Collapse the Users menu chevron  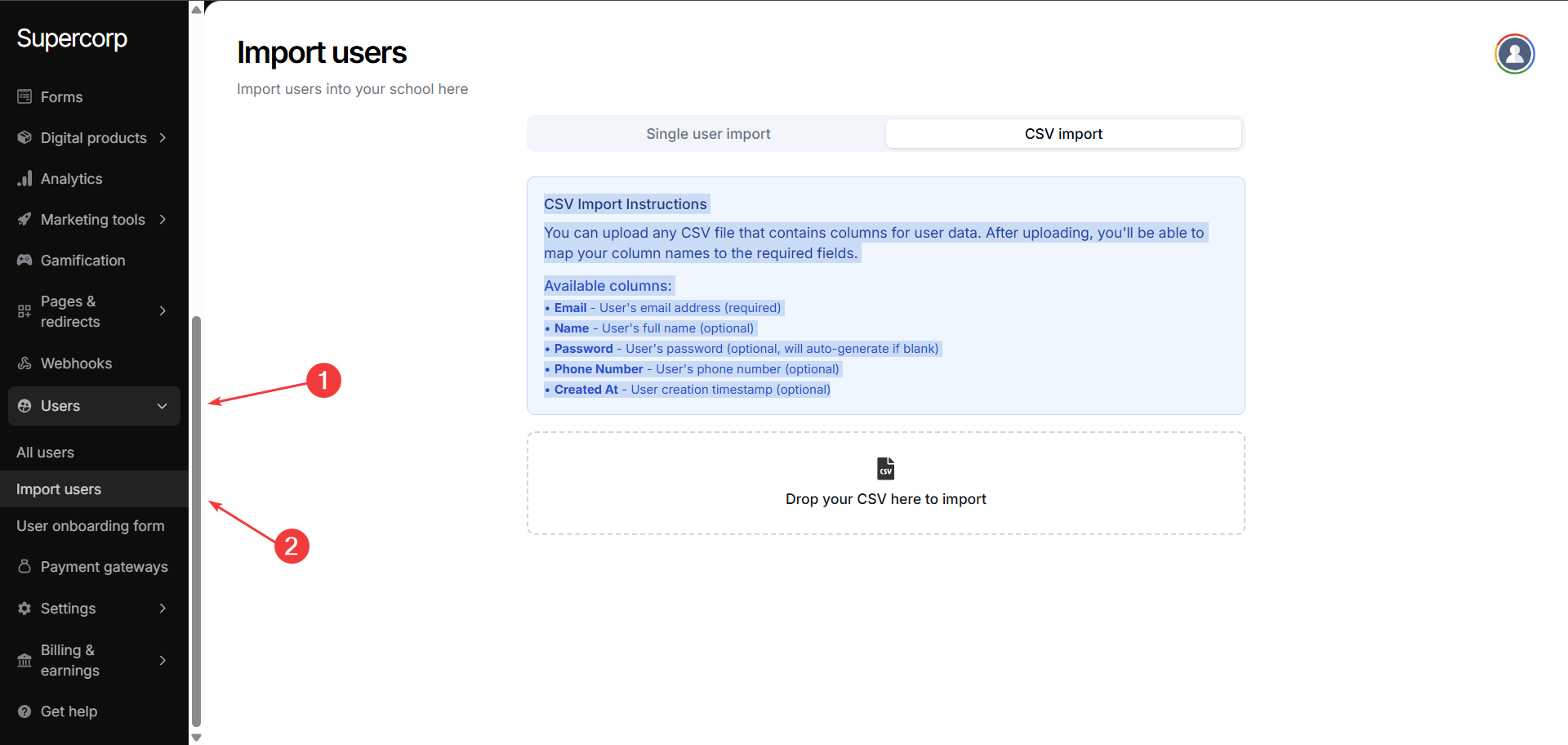162,406
